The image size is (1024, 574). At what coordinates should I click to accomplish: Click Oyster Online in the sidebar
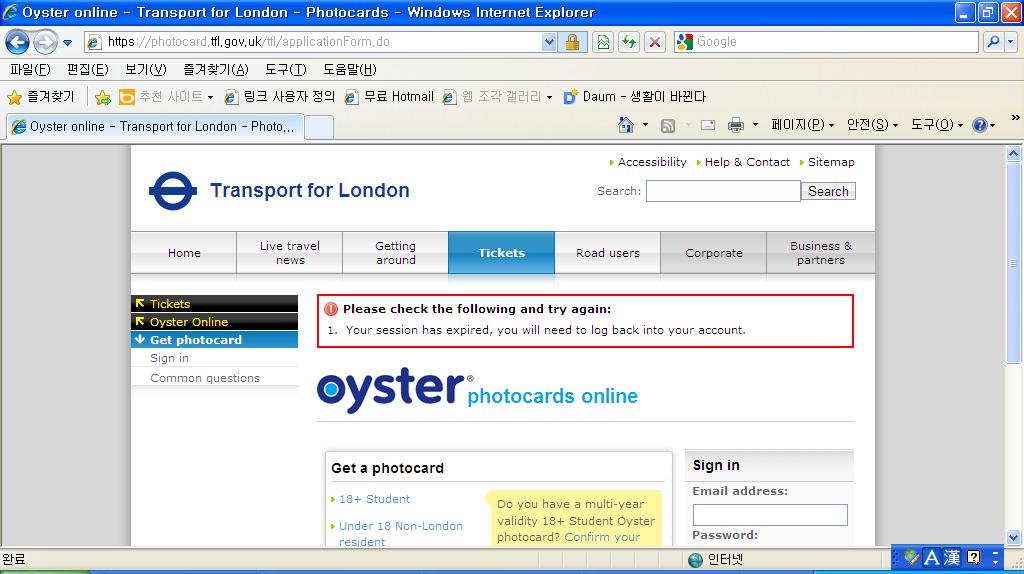point(214,322)
